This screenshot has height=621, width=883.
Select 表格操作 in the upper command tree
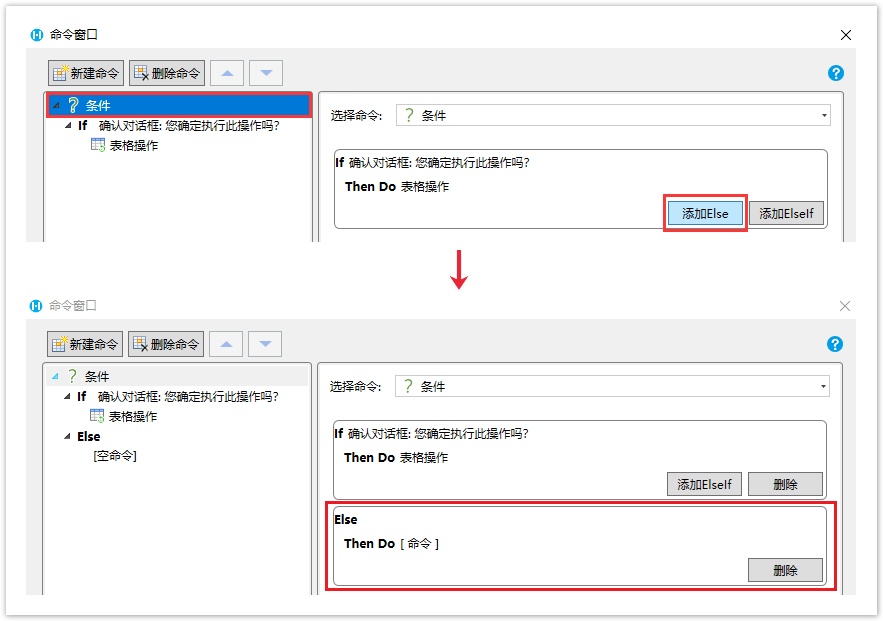coord(132,145)
